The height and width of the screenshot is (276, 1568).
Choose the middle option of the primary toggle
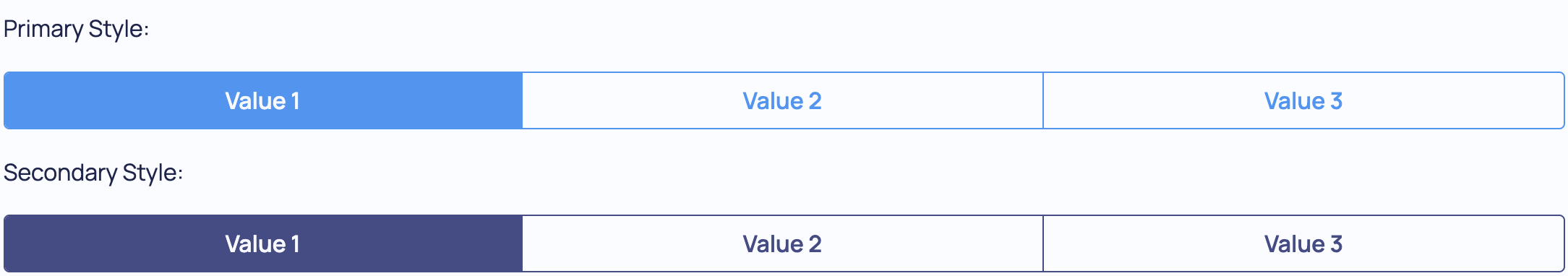783,100
